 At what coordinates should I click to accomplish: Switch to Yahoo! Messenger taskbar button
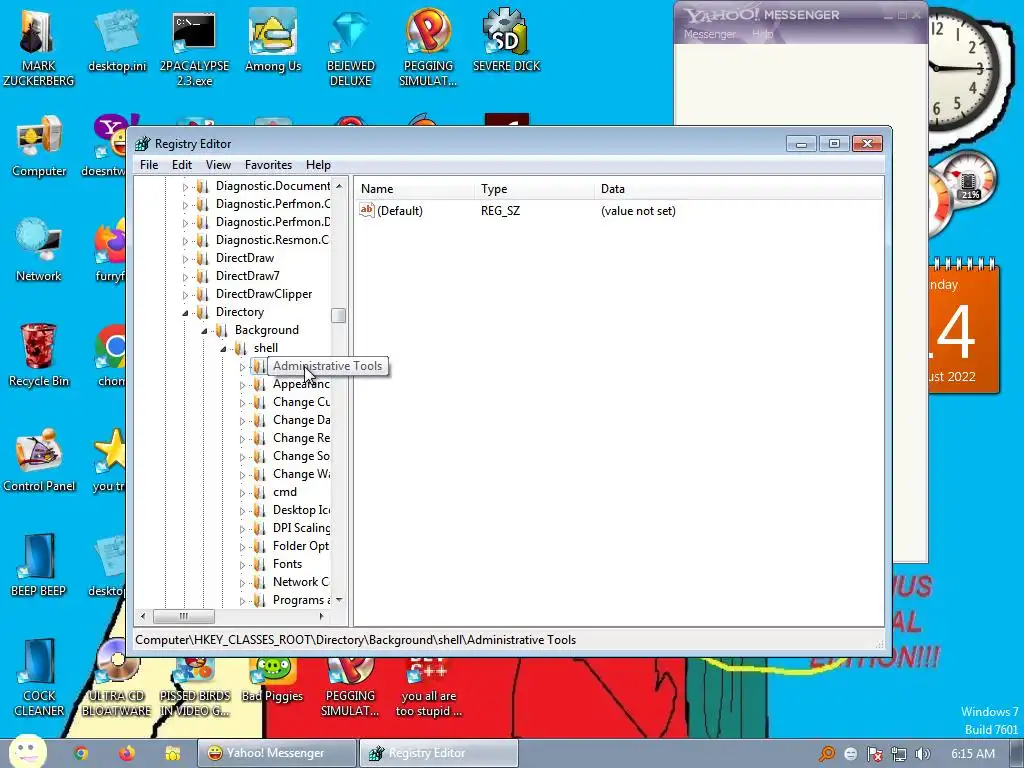point(276,753)
